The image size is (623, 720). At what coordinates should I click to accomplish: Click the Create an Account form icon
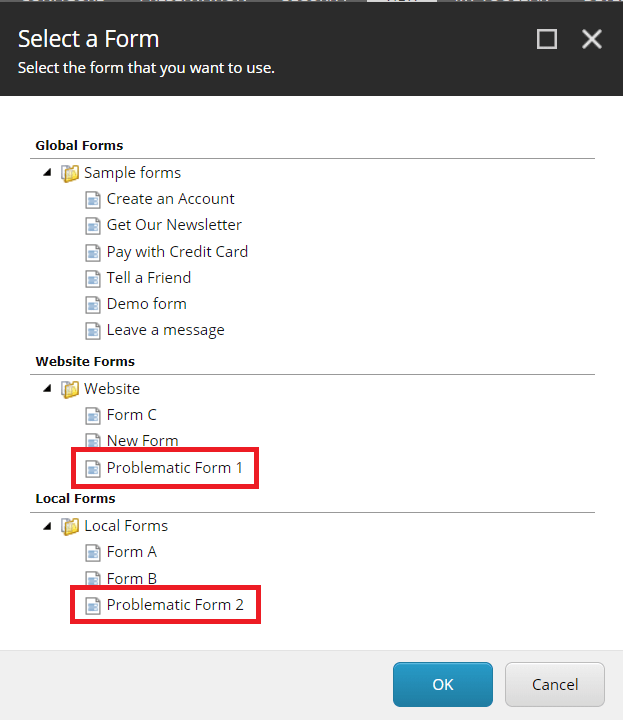click(x=93, y=199)
